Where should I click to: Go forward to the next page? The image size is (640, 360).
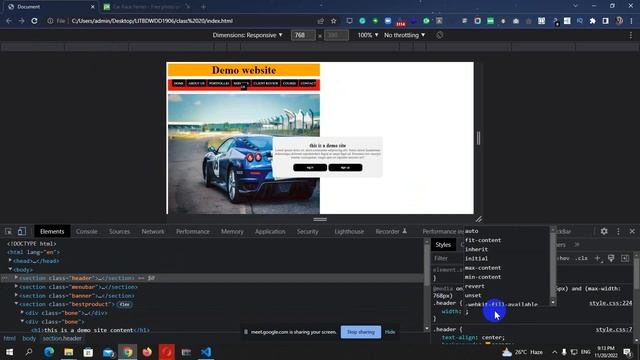coord(21,21)
